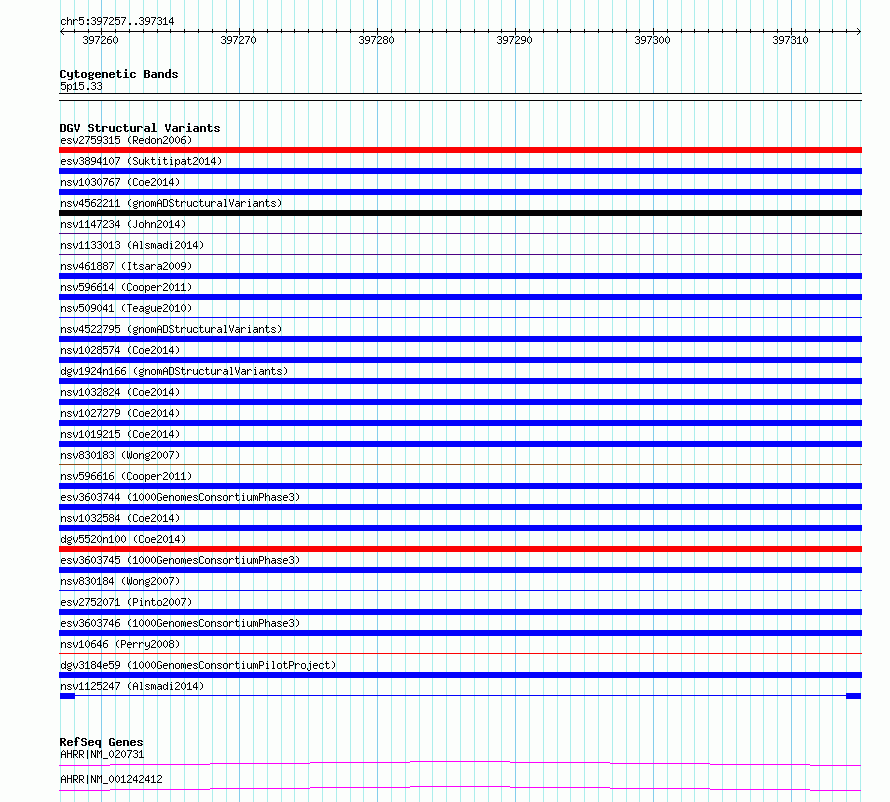The height and width of the screenshot is (802, 890).
Task: Select nsv1019215 (Coe2014) label
Action: coord(120,434)
